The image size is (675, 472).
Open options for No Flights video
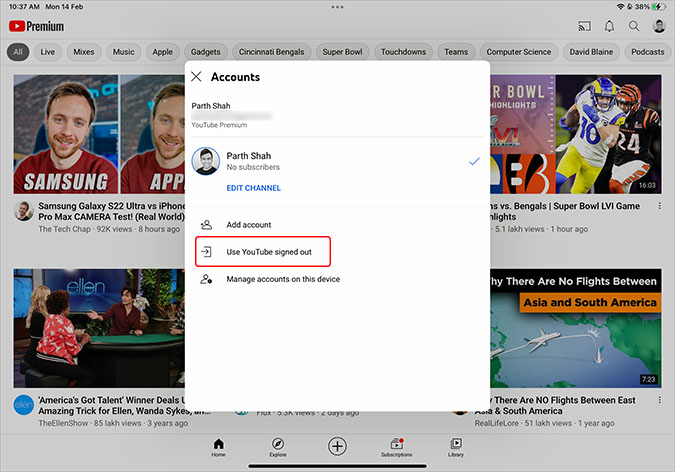660,400
